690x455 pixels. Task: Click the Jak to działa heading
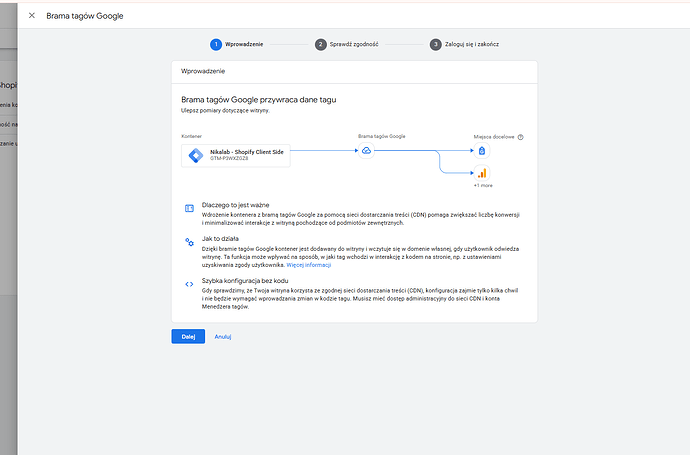click(220, 239)
